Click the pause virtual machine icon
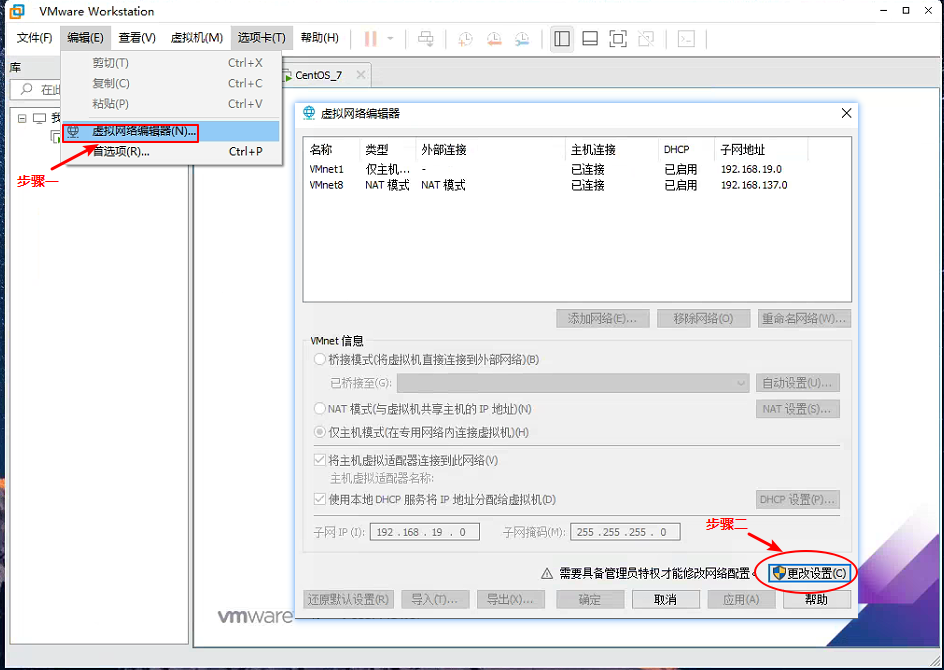Viewport: 944px width, 670px height. [370, 38]
